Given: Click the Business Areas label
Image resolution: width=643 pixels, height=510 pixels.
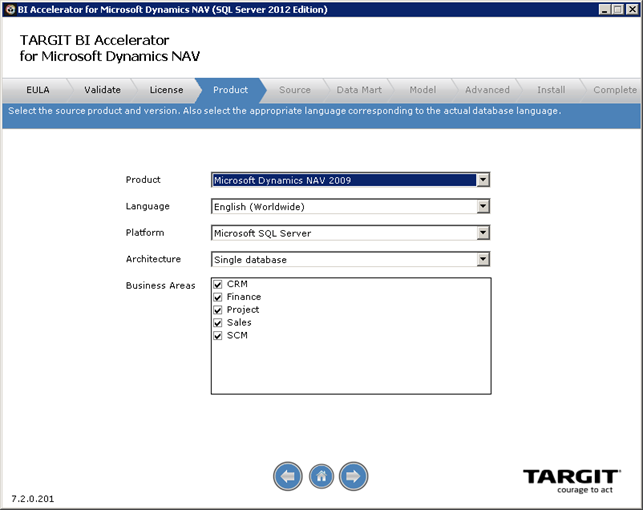Looking at the screenshot, I should (x=160, y=286).
